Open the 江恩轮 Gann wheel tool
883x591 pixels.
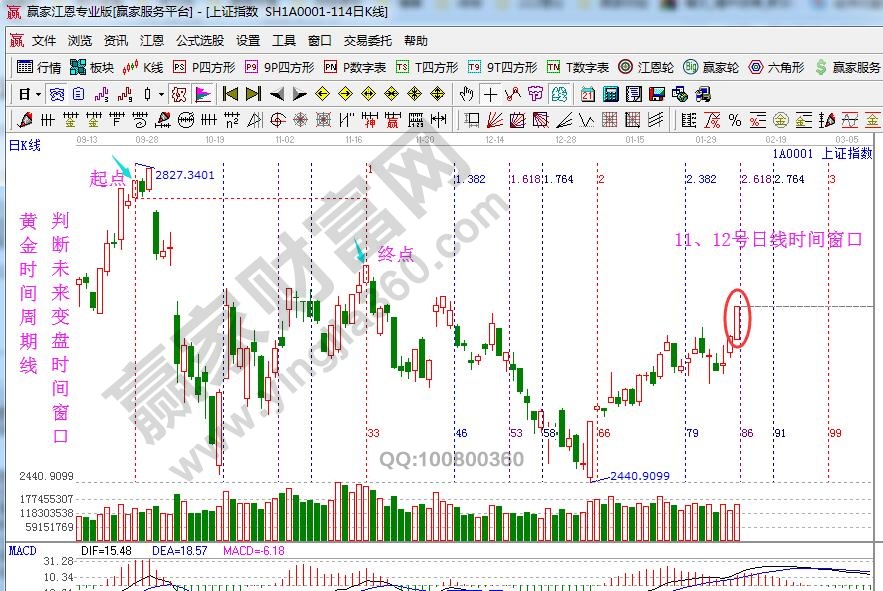[x=647, y=68]
